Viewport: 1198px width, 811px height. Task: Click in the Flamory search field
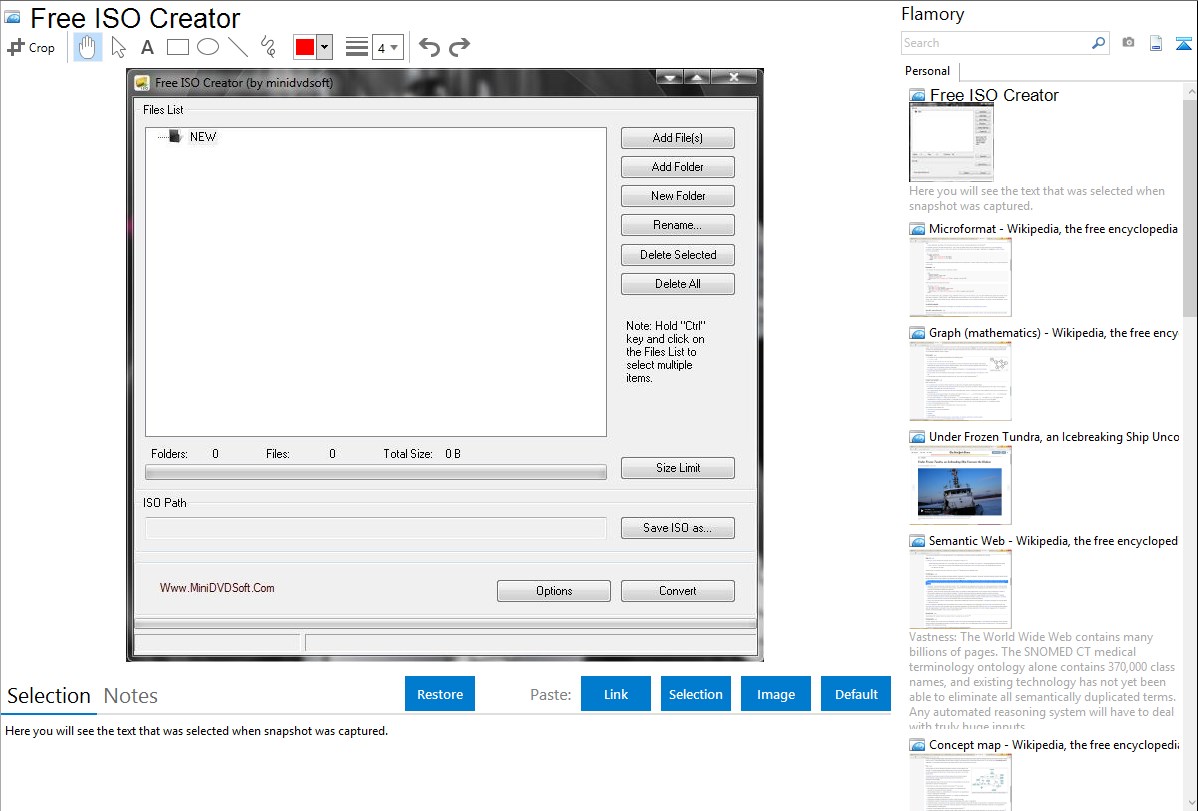coord(995,43)
